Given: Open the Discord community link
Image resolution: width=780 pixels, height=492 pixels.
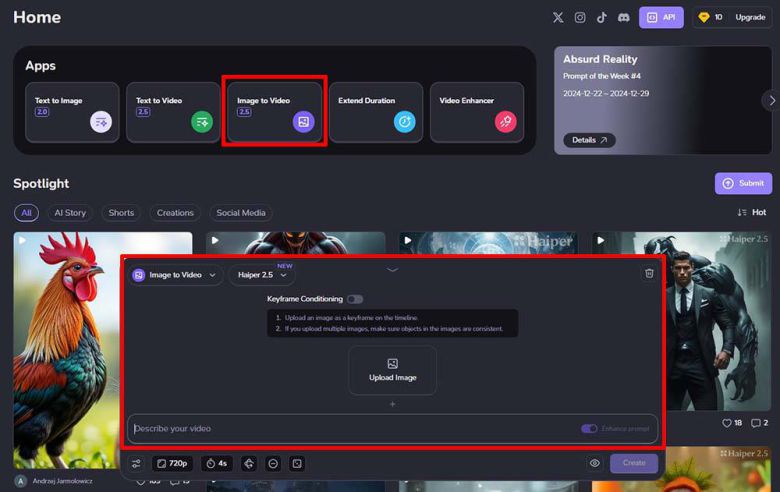Looking at the screenshot, I should [624, 17].
